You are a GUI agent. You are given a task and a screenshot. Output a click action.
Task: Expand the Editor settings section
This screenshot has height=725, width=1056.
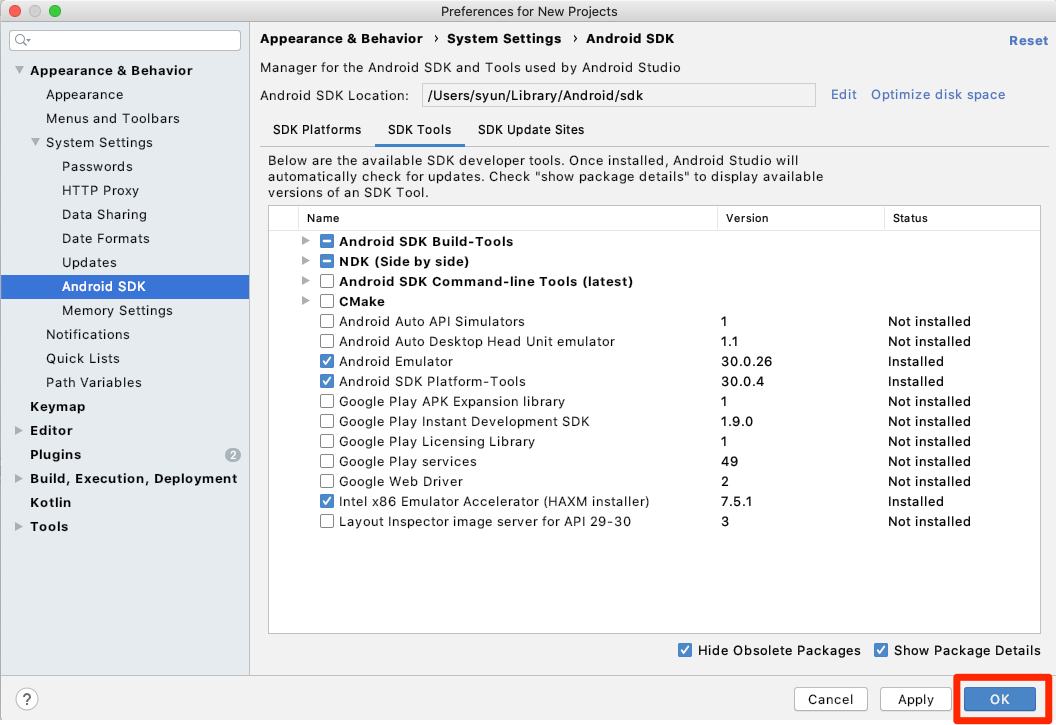(19, 431)
